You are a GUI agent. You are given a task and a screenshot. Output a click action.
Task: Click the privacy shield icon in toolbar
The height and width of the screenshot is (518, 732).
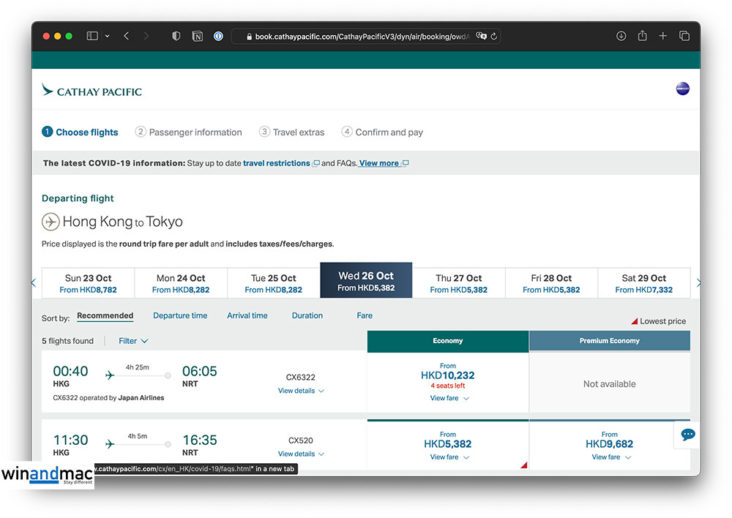[x=176, y=36]
